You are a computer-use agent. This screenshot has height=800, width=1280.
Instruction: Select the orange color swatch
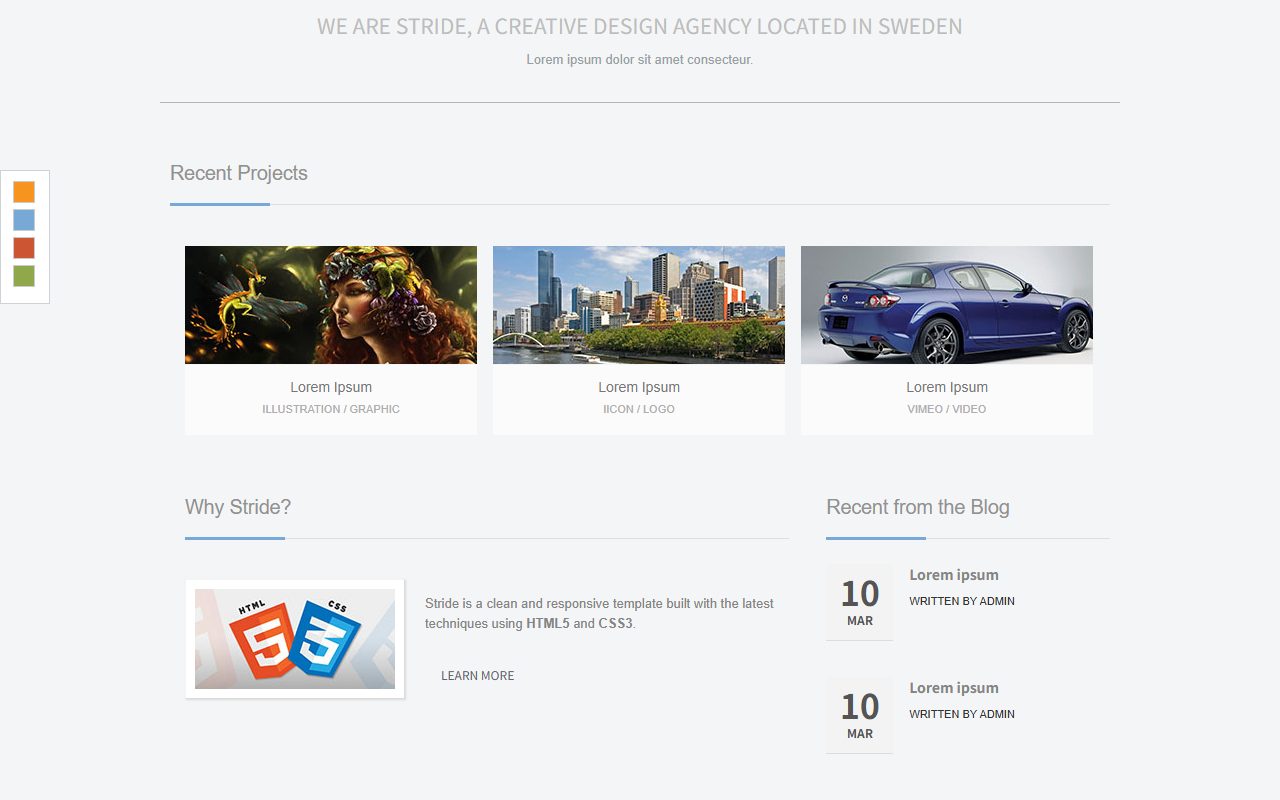tap(24, 192)
